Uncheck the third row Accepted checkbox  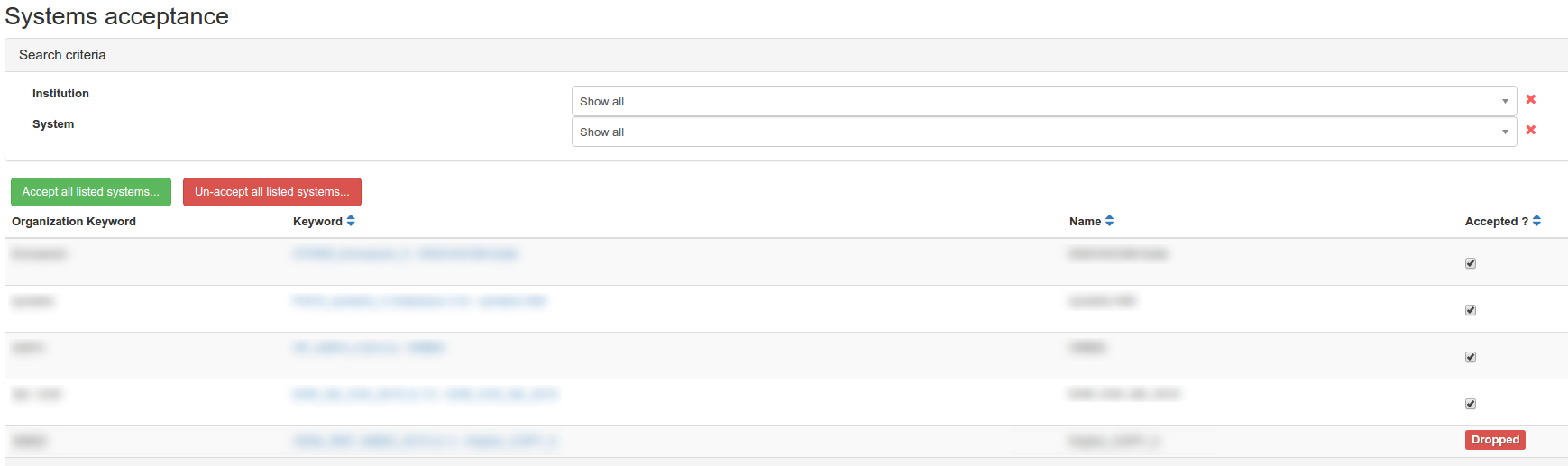coord(1471,357)
